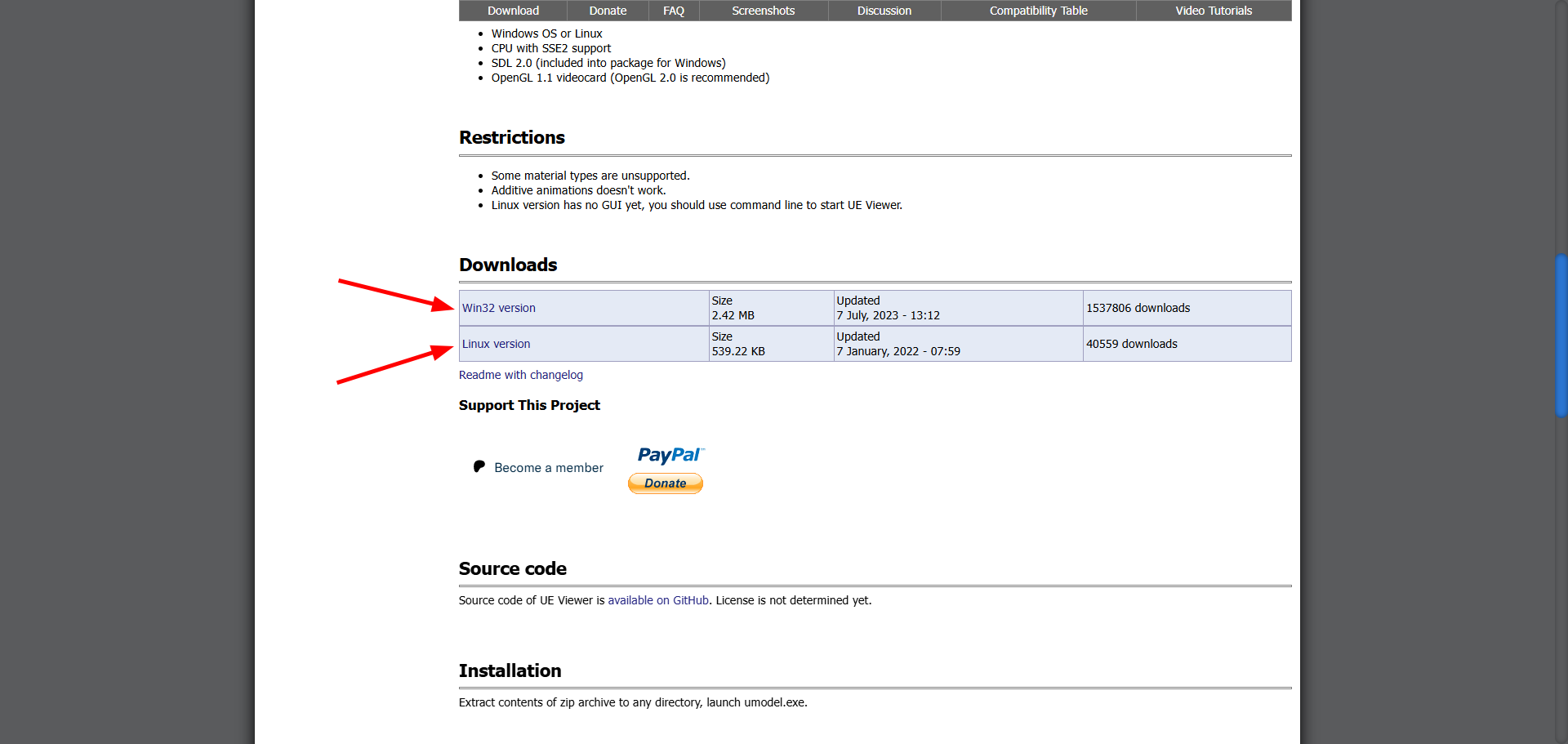Follow the 'available on GitHub' link
This screenshot has width=1568, height=744.
coord(658,600)
